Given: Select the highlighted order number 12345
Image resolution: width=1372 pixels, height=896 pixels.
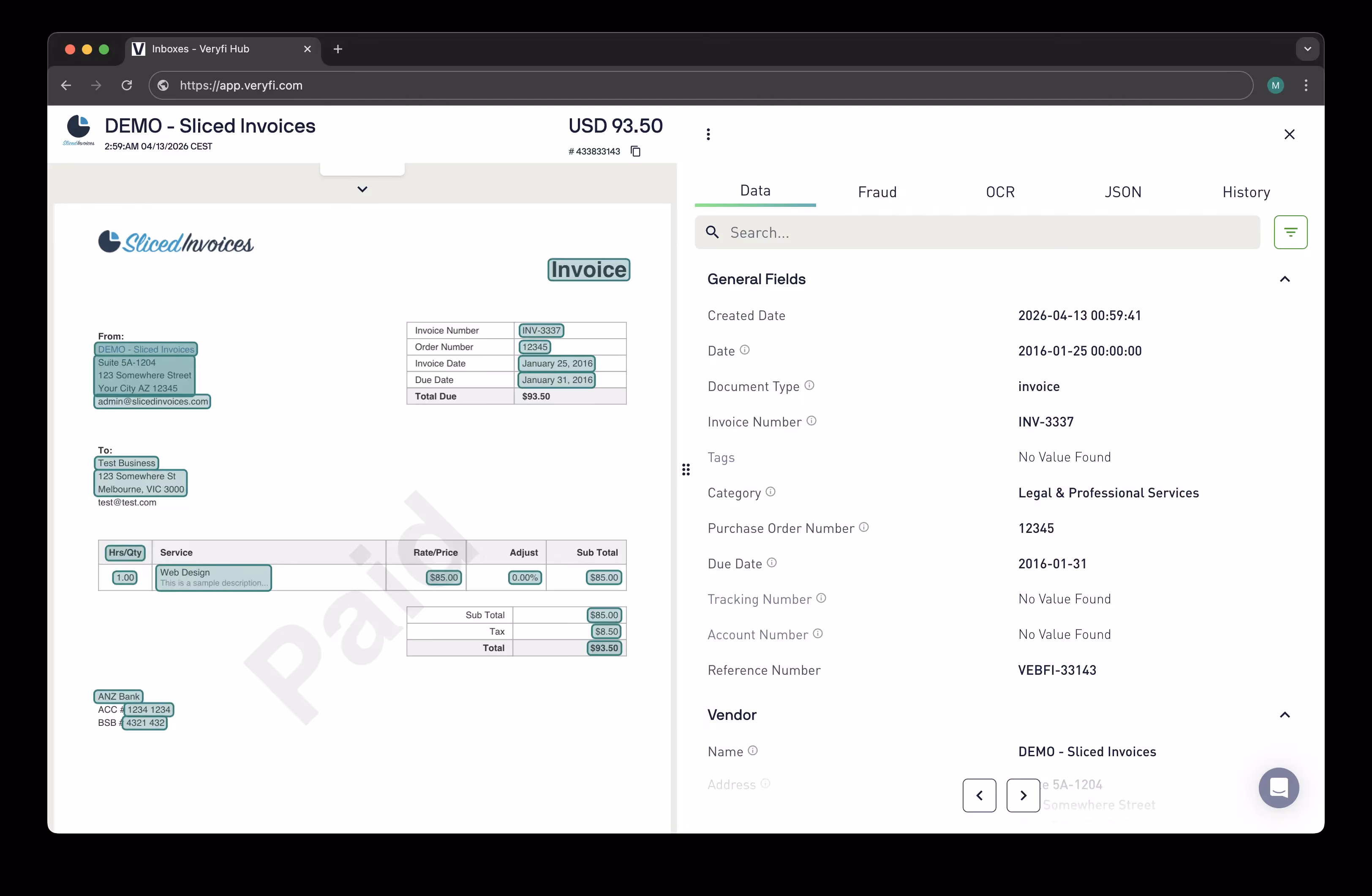Looking at the screenshot, I should click(x=534, y=347).
